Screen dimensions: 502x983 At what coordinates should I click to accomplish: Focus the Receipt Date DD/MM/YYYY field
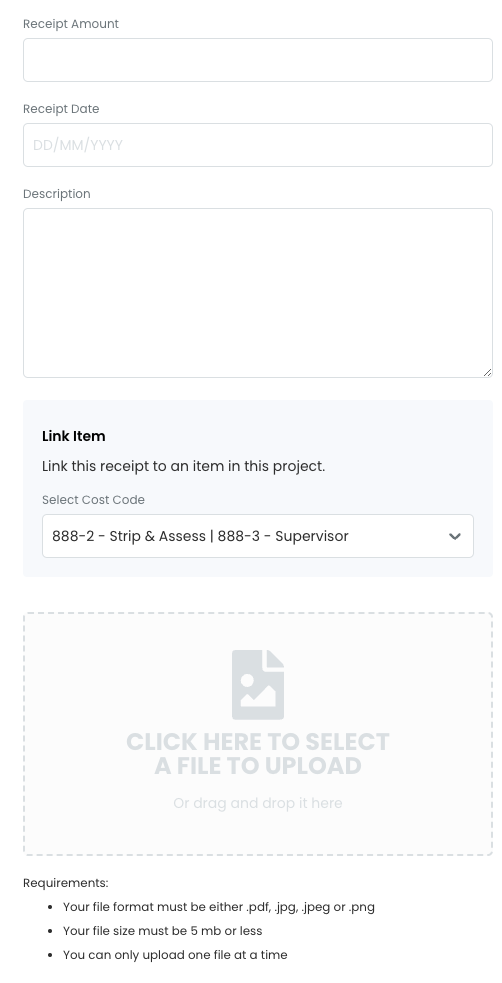[x=258, y=145]
